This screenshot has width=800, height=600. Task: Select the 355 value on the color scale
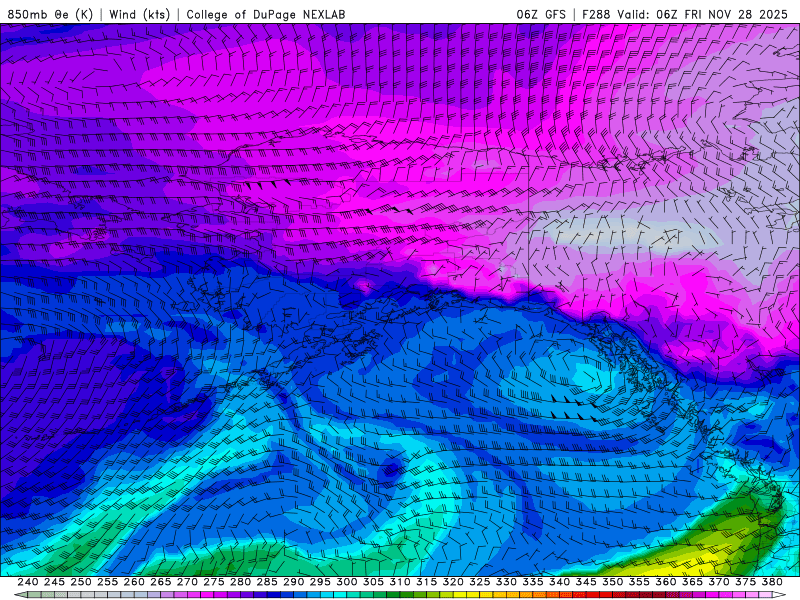639,582
